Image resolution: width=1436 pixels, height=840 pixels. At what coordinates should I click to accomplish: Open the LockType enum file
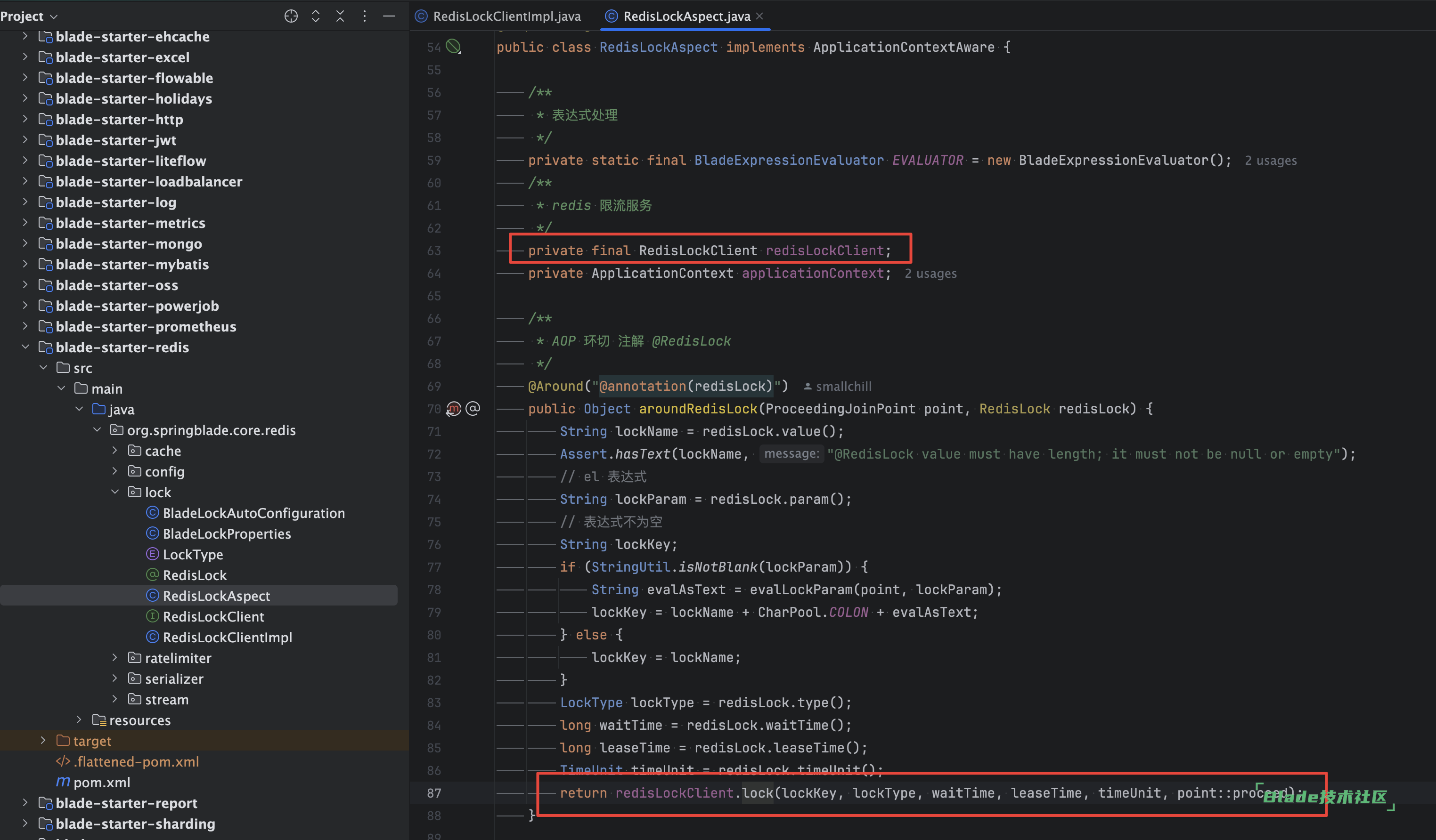[x=193, y=554]
